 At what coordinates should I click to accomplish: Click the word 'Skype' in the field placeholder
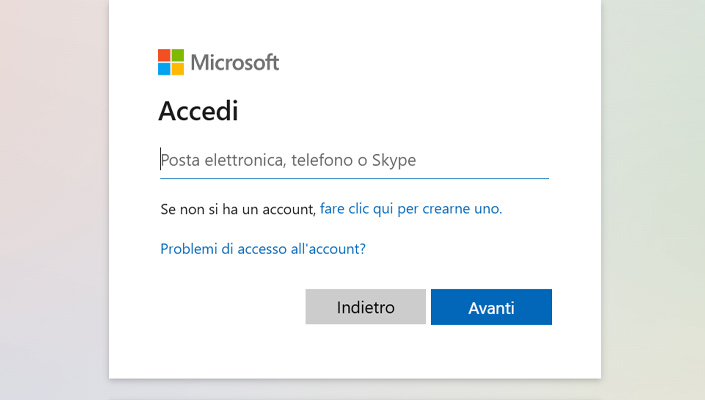[x=393, y=160]
